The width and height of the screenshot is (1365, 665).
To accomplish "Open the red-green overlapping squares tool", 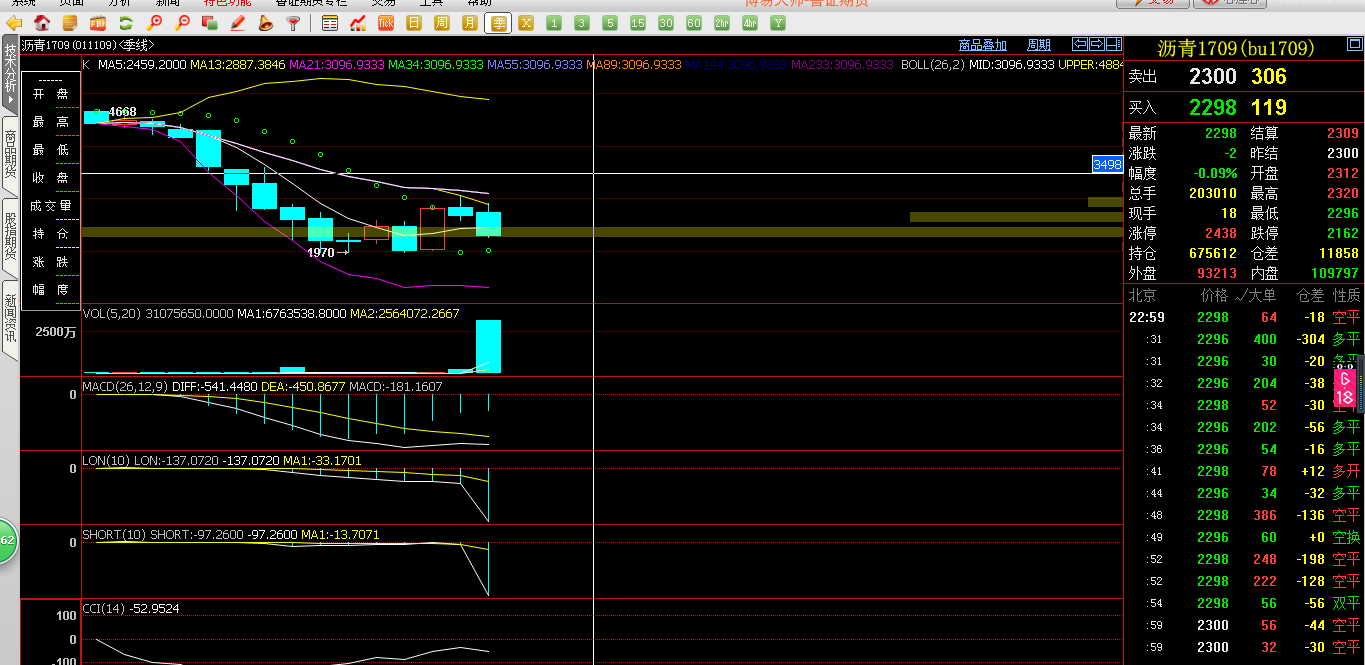I will coord(211,22).
